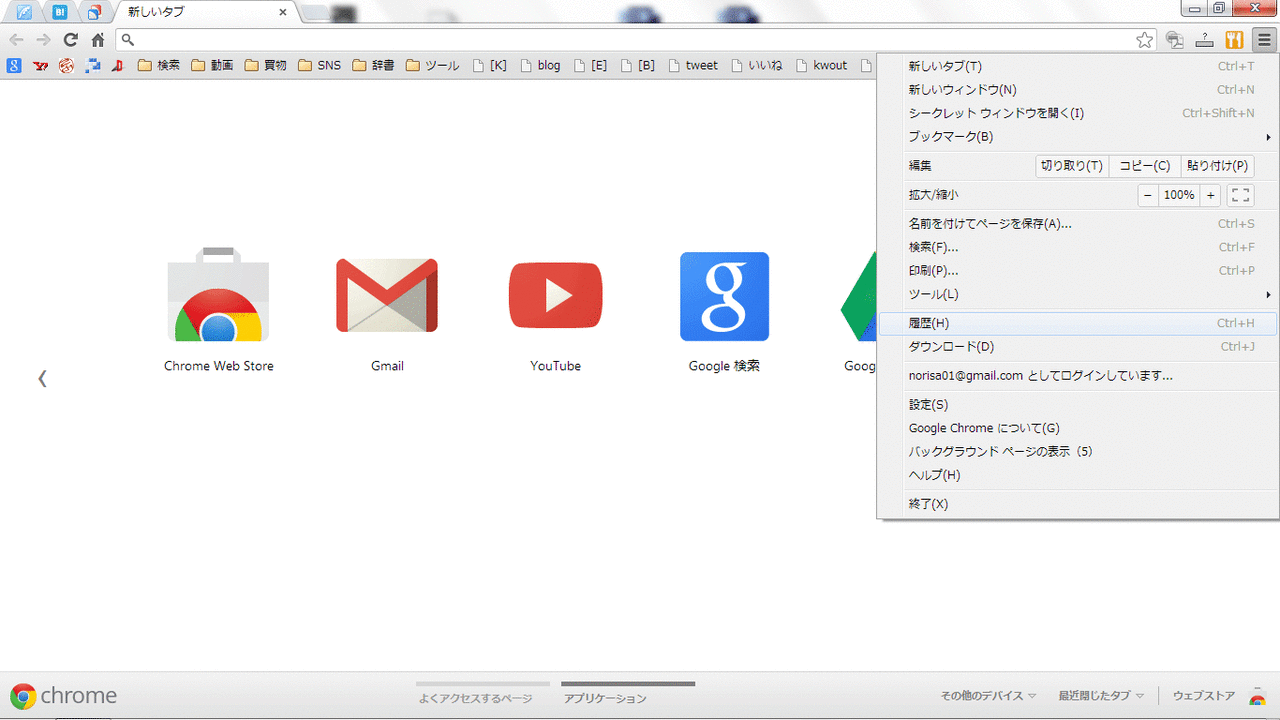1280x720 pixels.
Task: Open the ツール bookmark folder
Action: [x=432, y=66]
